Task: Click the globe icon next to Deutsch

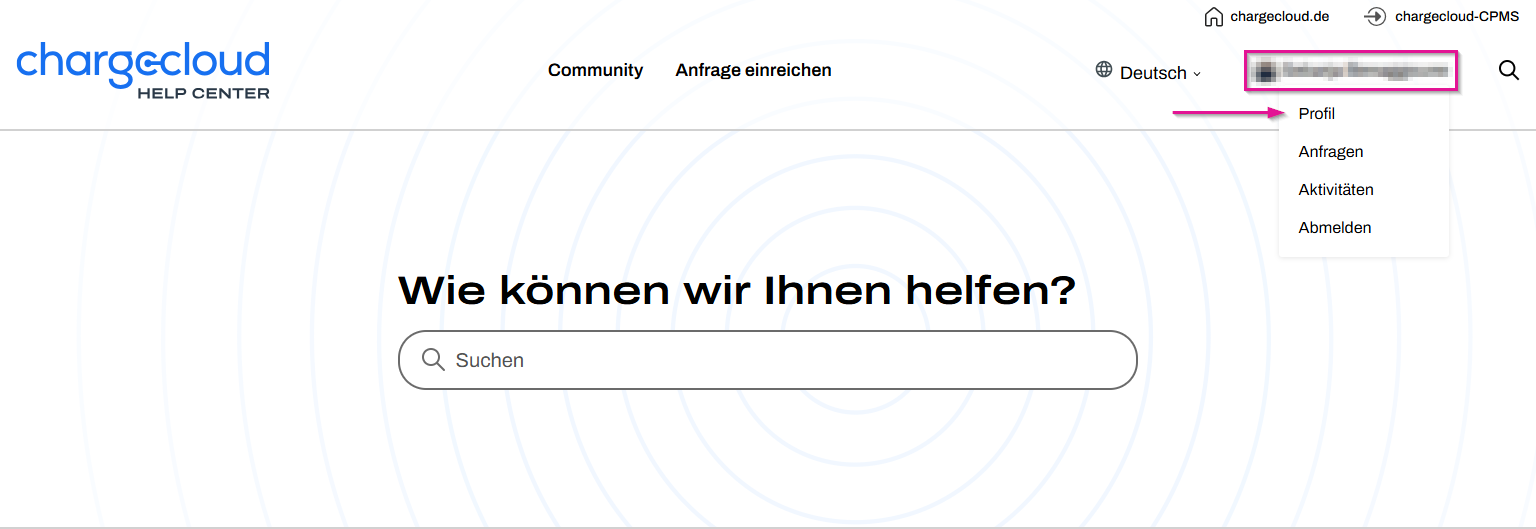Action: pyautogui.click(x=1104, y=70)
